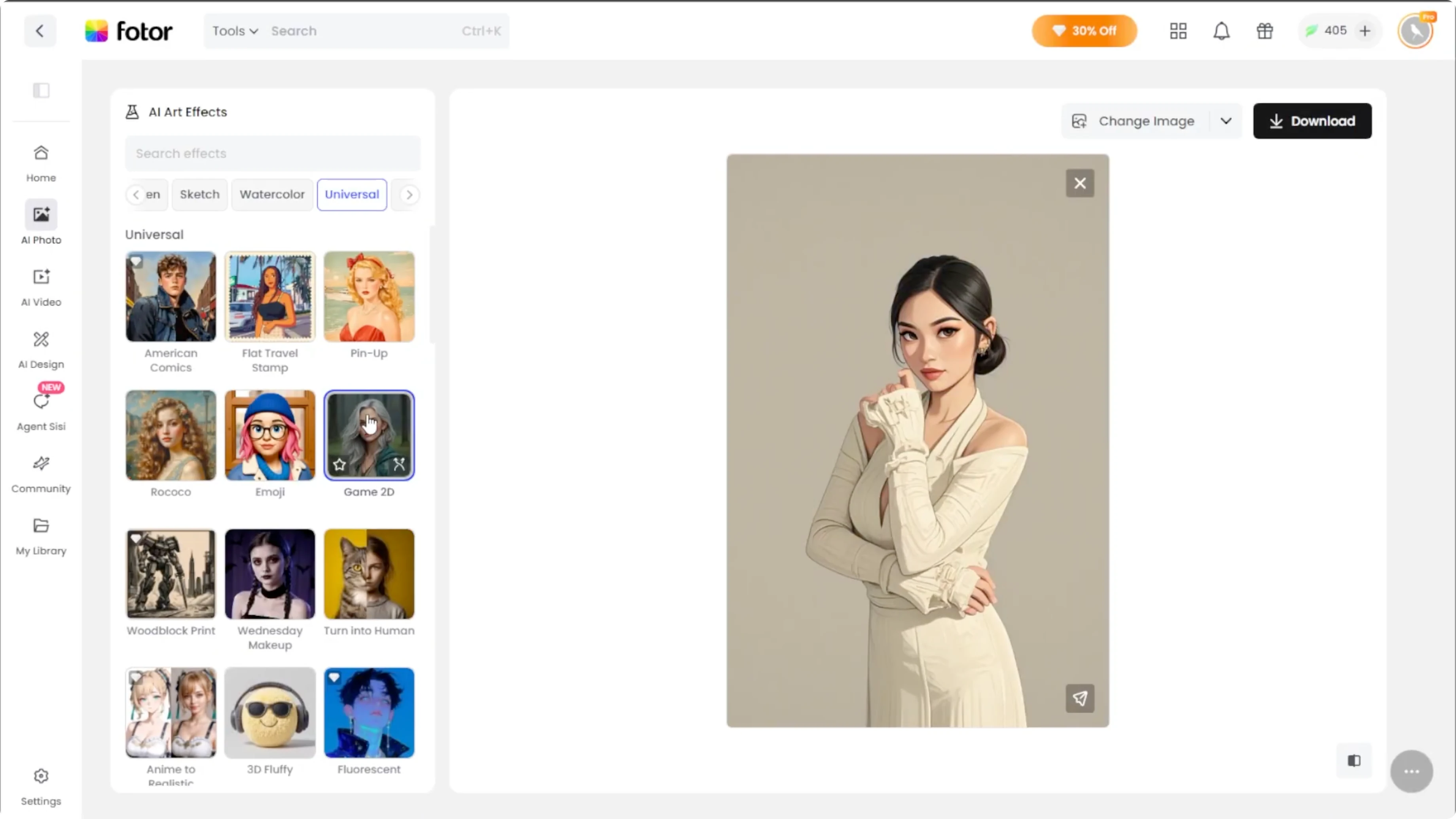
Task: Apply the Woodblock Print effect
Action: coord(171,574)
